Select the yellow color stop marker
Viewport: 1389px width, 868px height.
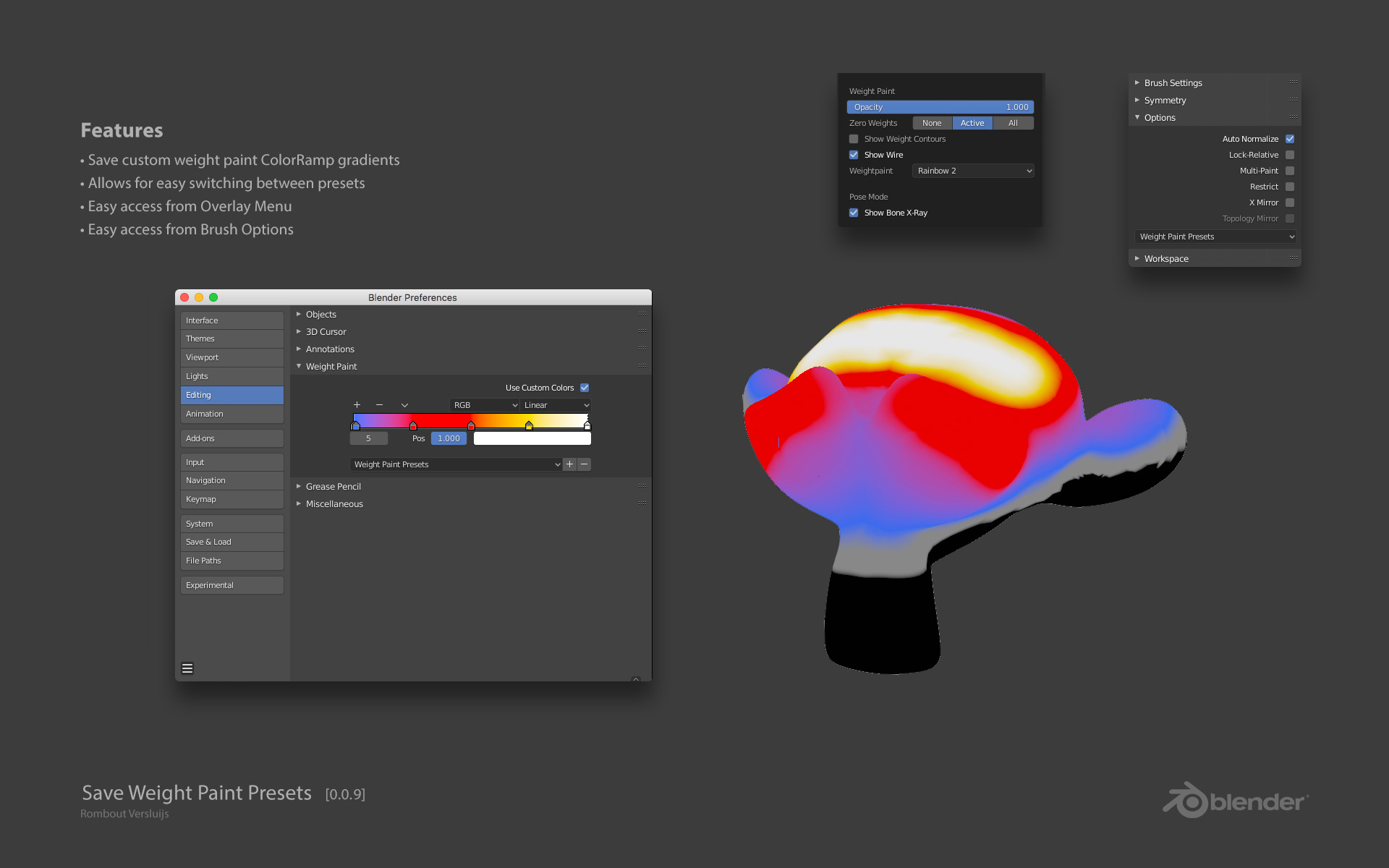tap(529, 426)
